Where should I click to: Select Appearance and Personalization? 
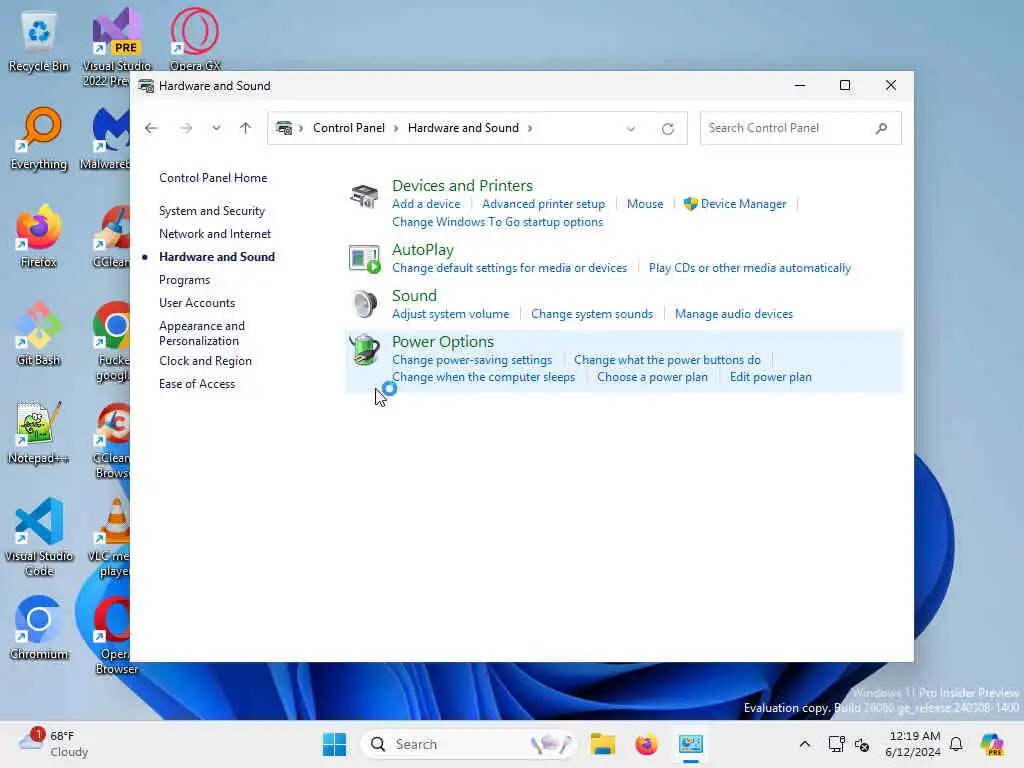click(x=202, y=333)
